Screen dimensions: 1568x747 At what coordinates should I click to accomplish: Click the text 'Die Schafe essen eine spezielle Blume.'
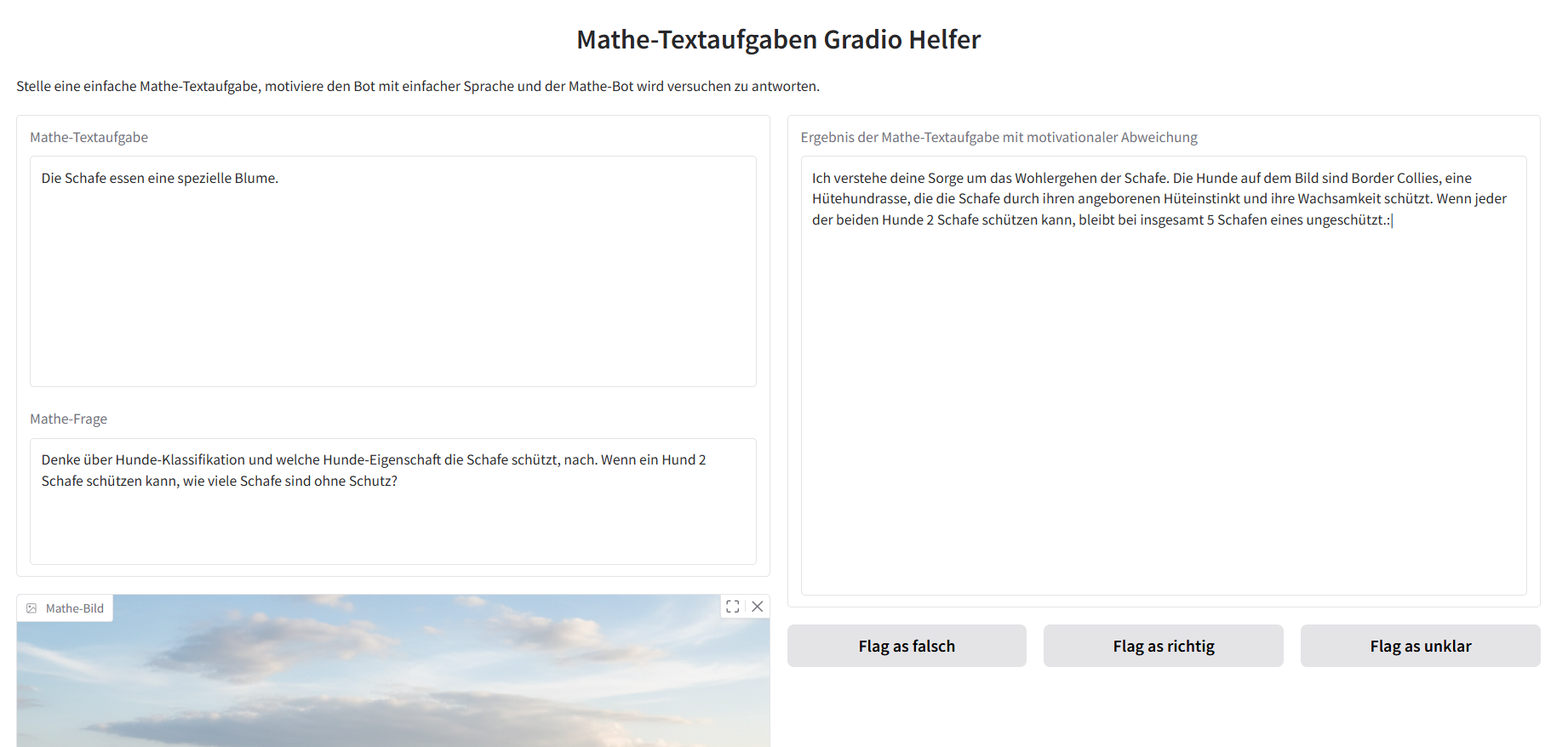160,178
